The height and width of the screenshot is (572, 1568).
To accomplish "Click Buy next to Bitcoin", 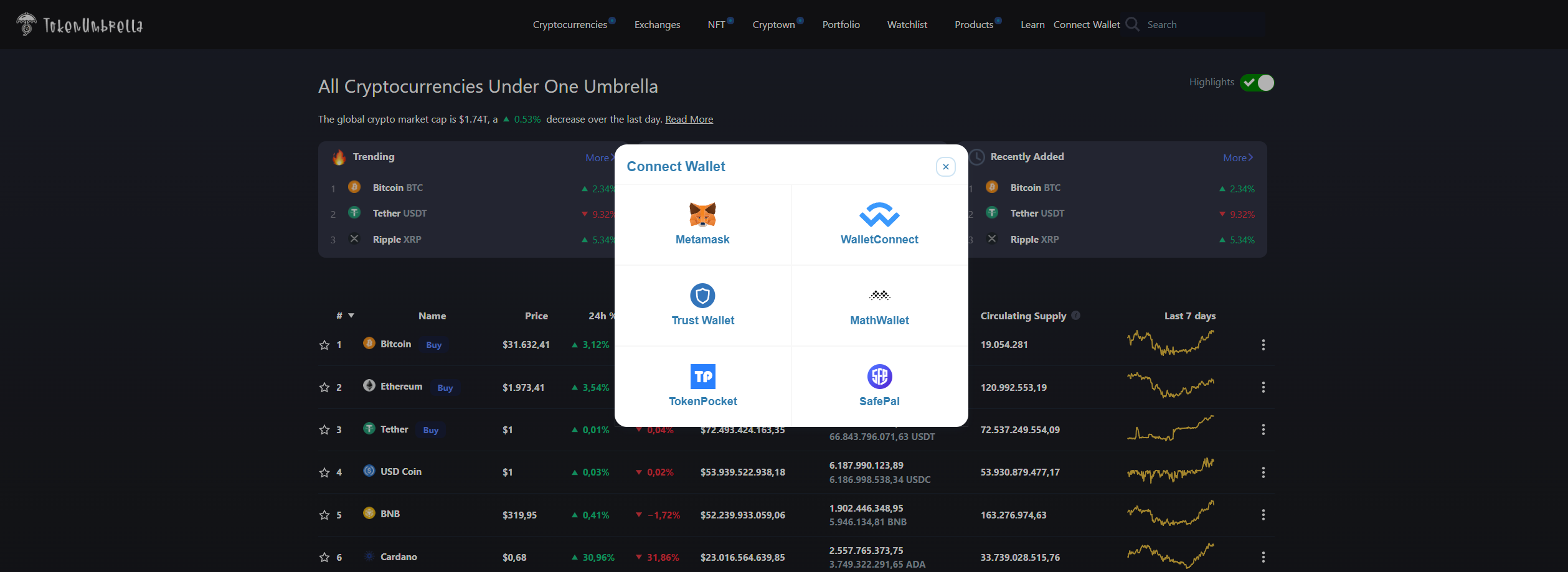I will [434, 345].
